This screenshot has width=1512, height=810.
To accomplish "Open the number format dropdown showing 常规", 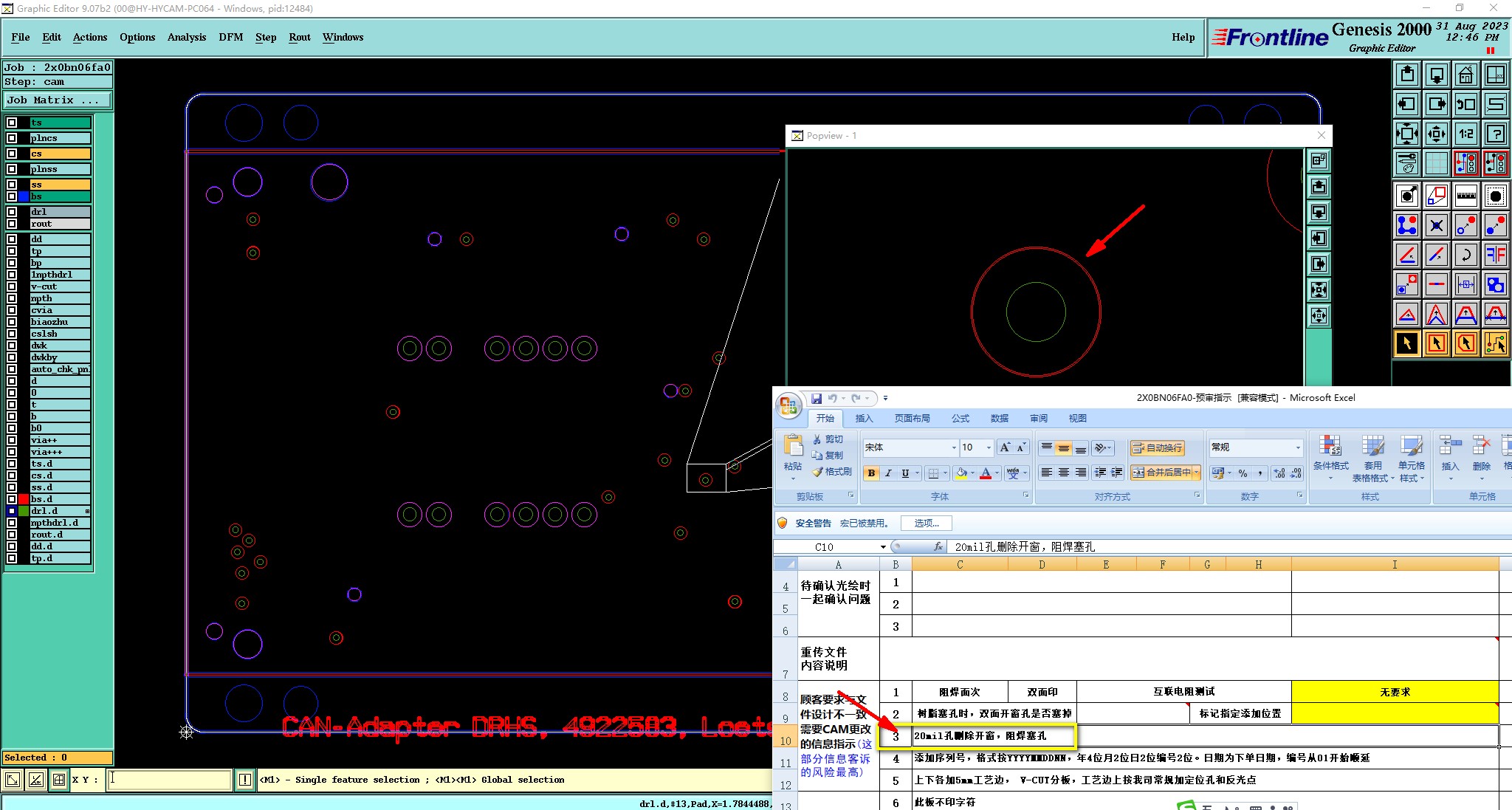I will coord(1297,447).
